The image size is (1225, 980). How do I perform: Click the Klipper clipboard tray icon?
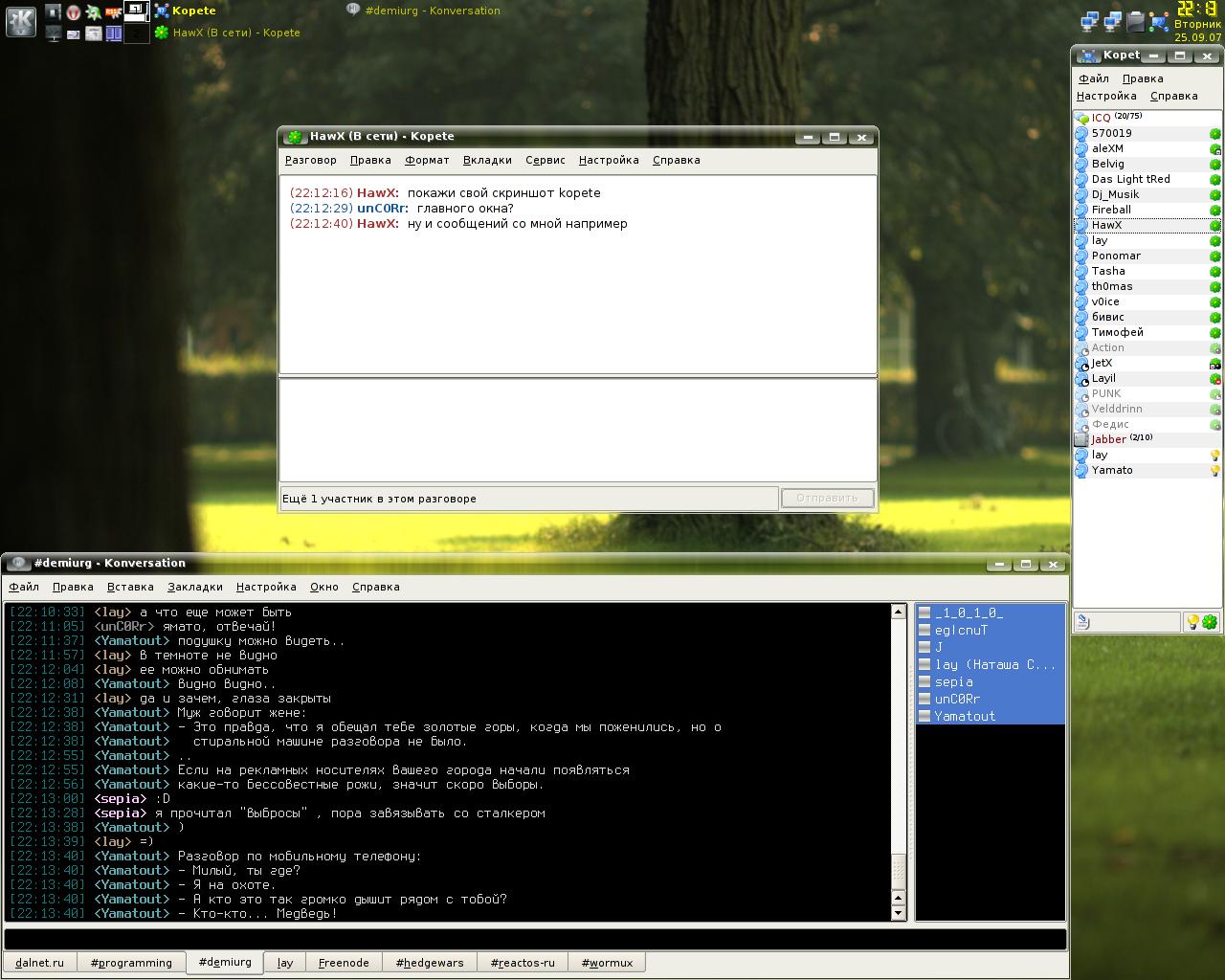pos(1136,20)
